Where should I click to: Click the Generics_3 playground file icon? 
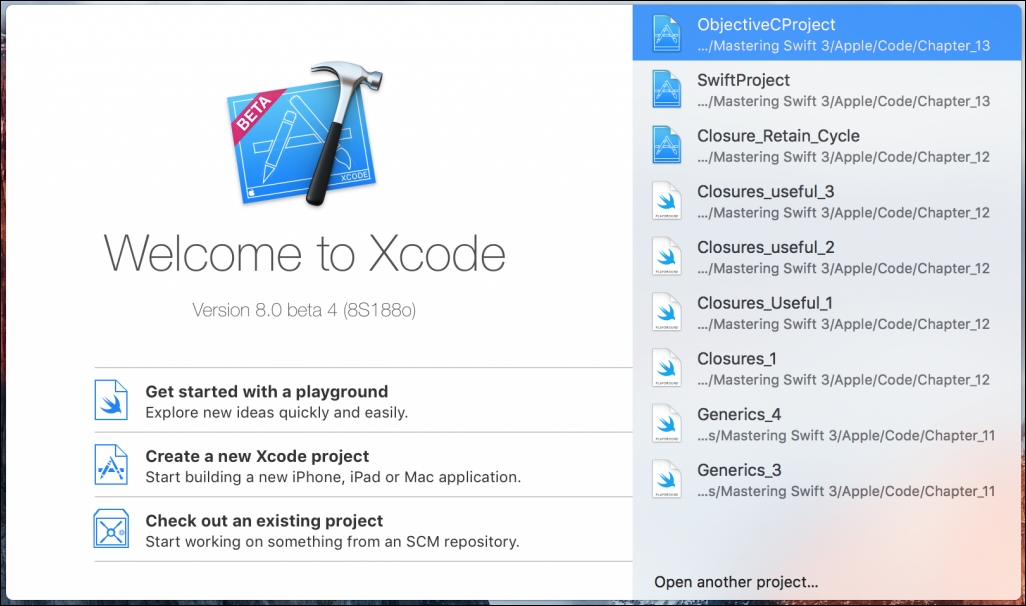click(x=666, y=479)
